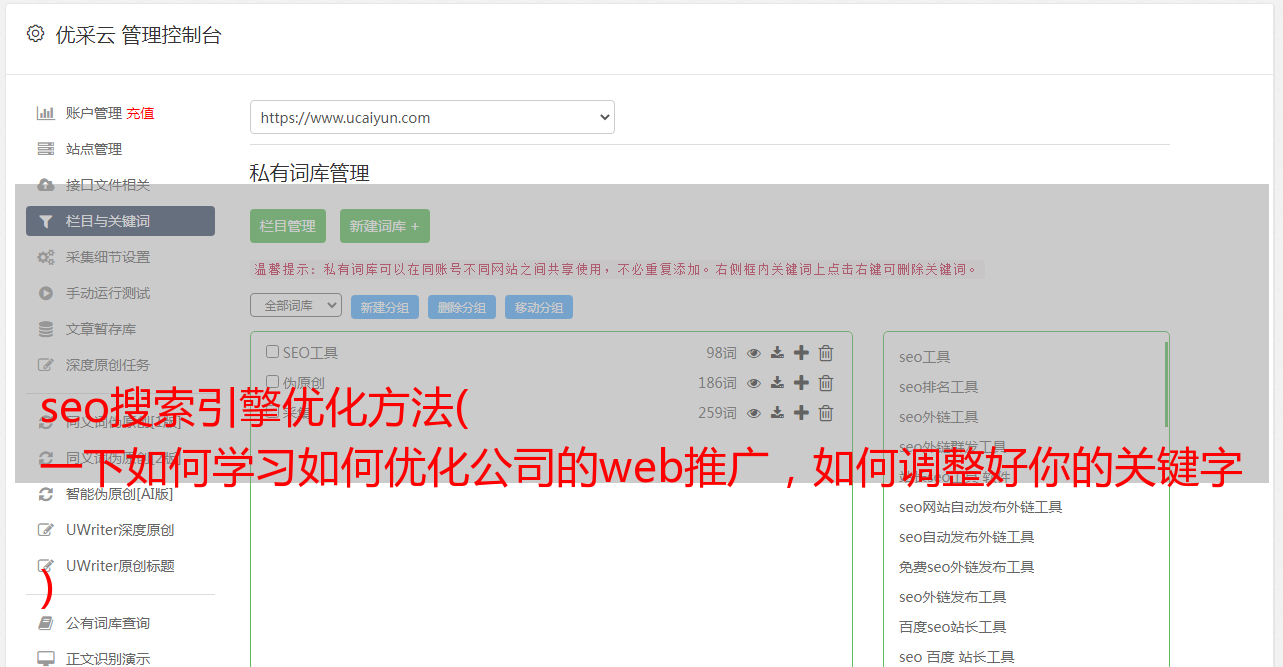The width and height of the screenshot is (1283, 667).
Task: Click the book icon for 公有词库查询
Action: (x=45, y=623)
